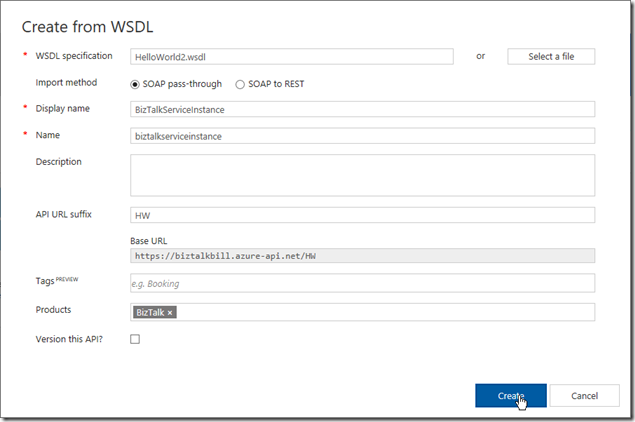Edit the Display name field

362,109
